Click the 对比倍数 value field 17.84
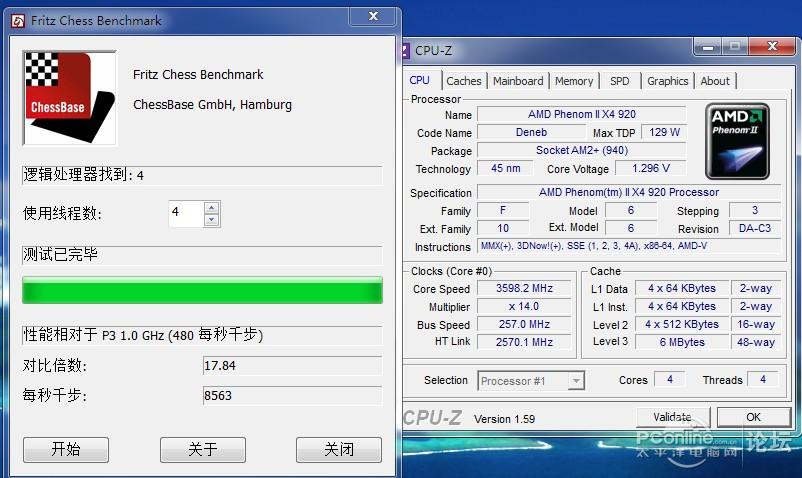 click(292, 366)
